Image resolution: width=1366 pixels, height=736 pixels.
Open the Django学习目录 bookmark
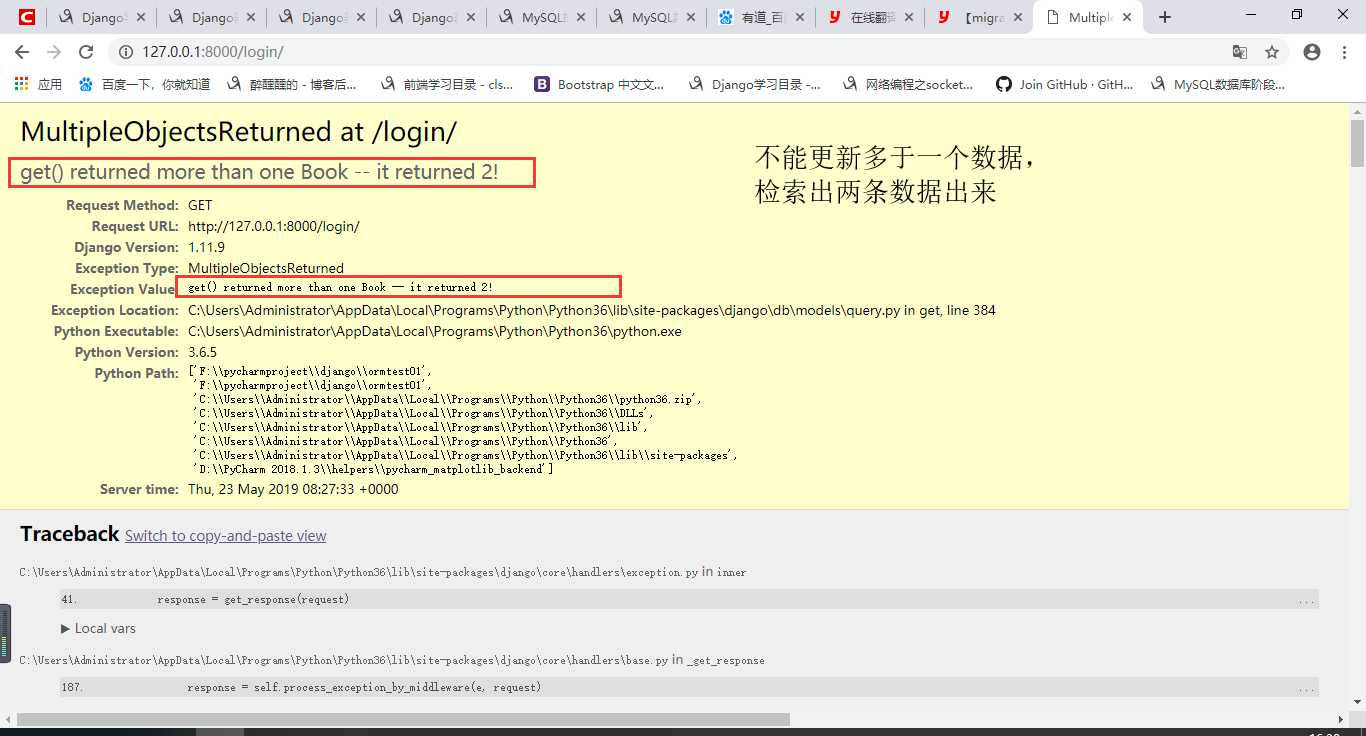pos(755,85)
